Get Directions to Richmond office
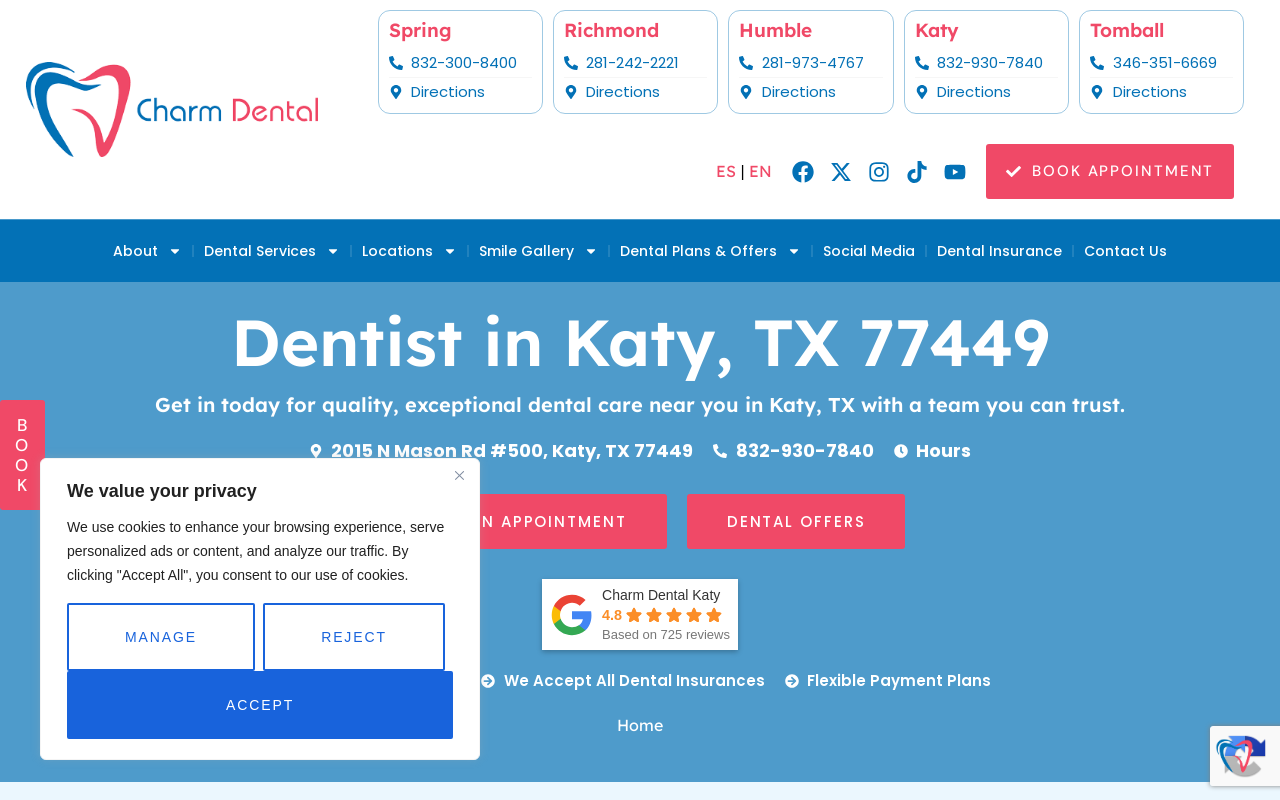Image resolution: width=1280 pixels, height=800 pixels. pos(623,92)
